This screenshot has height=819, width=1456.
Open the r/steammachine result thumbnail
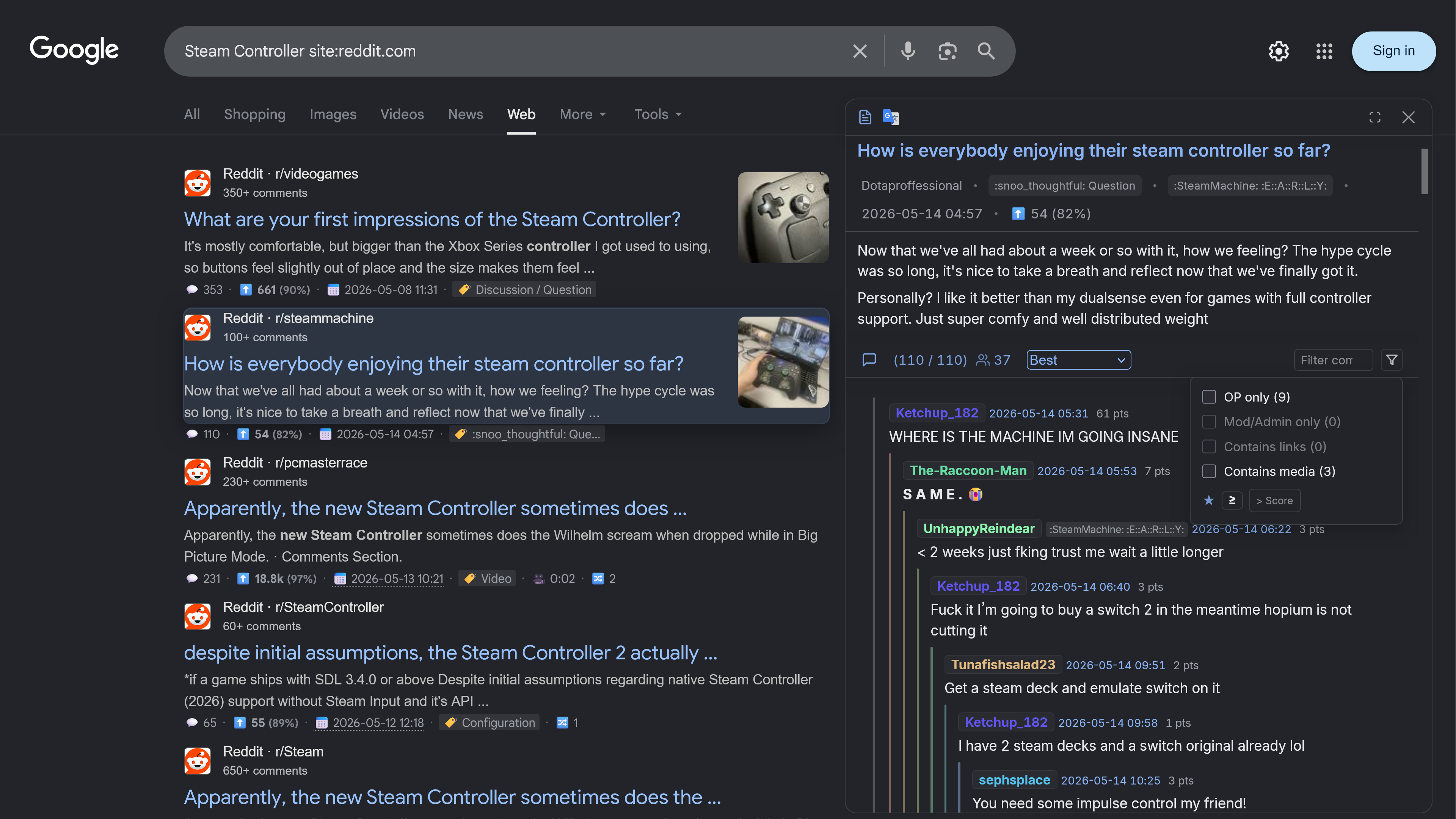[783, 362]
